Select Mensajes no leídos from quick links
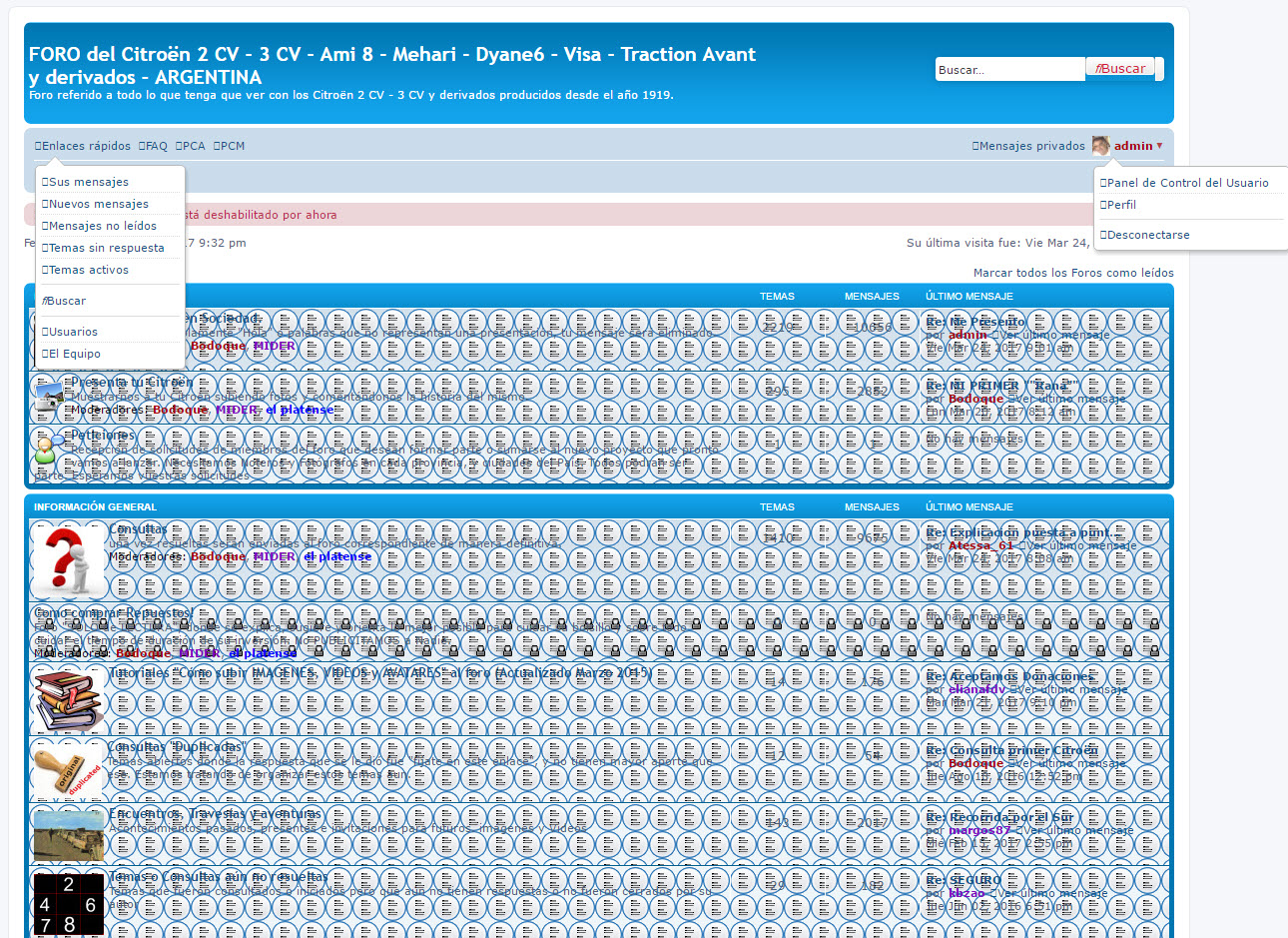This screenshot has width=1288, height=938. [x=102, y=226]
